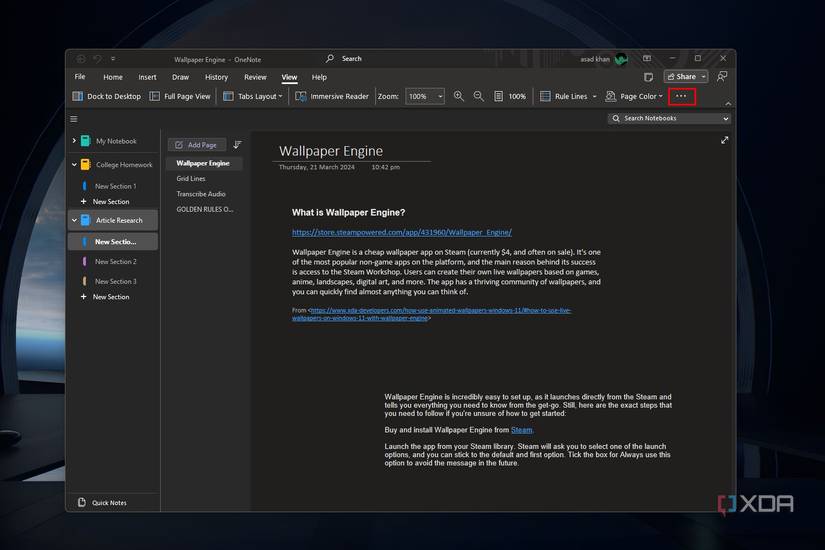The width and height of the screenshot is (825, 550).
Task: Click the Dock to Desktop button
Action: [x=106, y=97]
